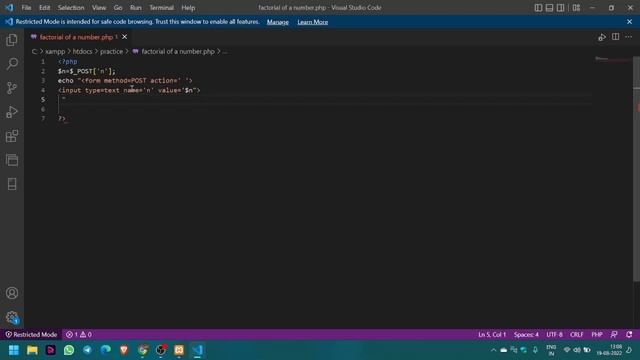Open the Help menu
640x360 pixels.
(188, 8)
